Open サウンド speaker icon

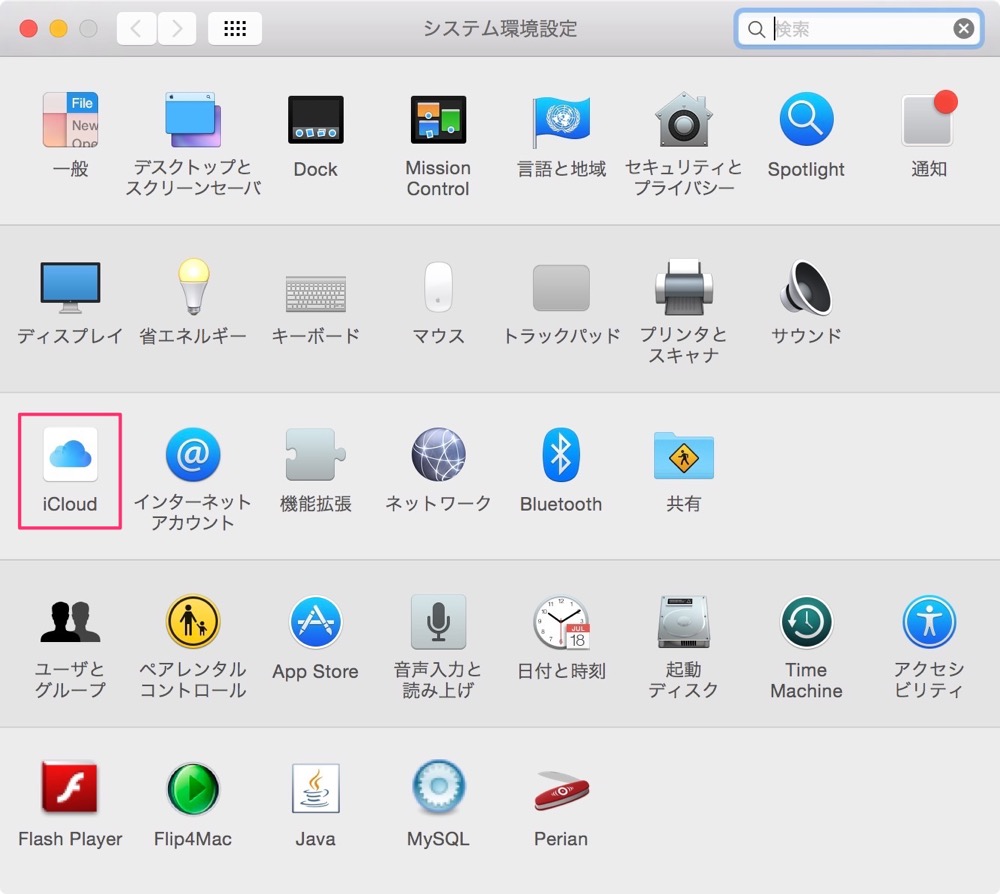806,288
